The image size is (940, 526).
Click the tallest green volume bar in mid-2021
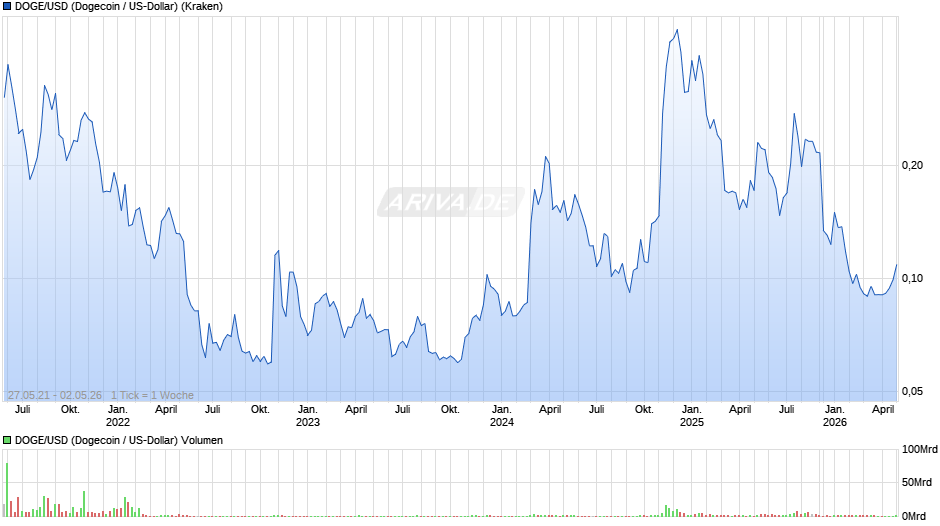(7, 489)
